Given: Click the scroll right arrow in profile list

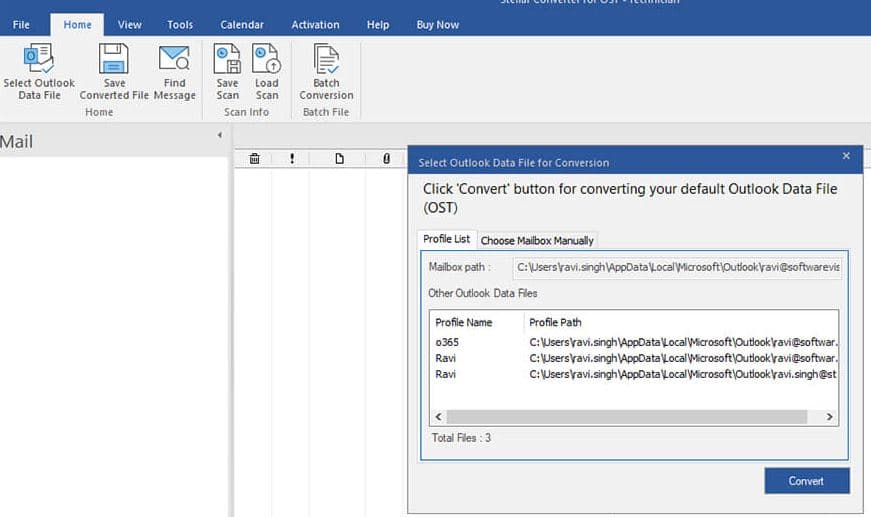Looking at the screenshot, I should click(829, 416).
